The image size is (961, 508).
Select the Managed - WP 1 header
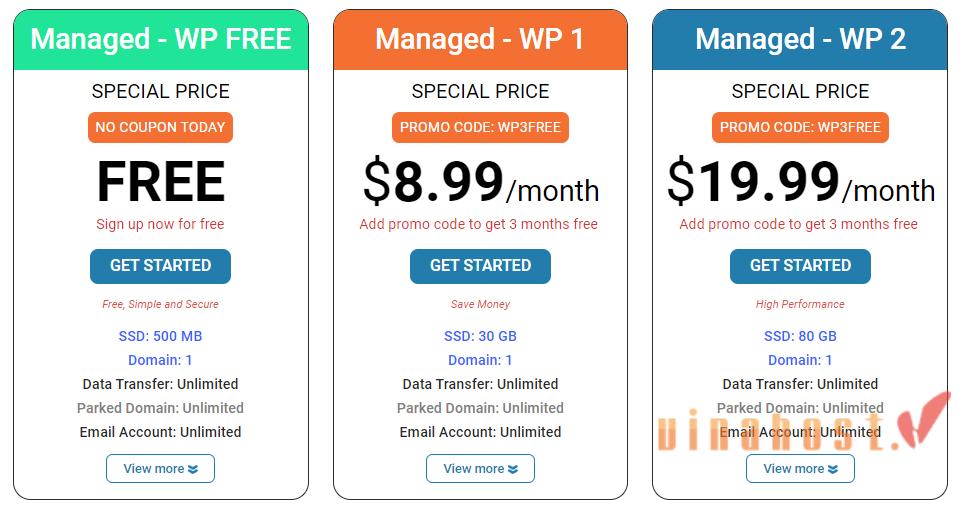[480, 39]
